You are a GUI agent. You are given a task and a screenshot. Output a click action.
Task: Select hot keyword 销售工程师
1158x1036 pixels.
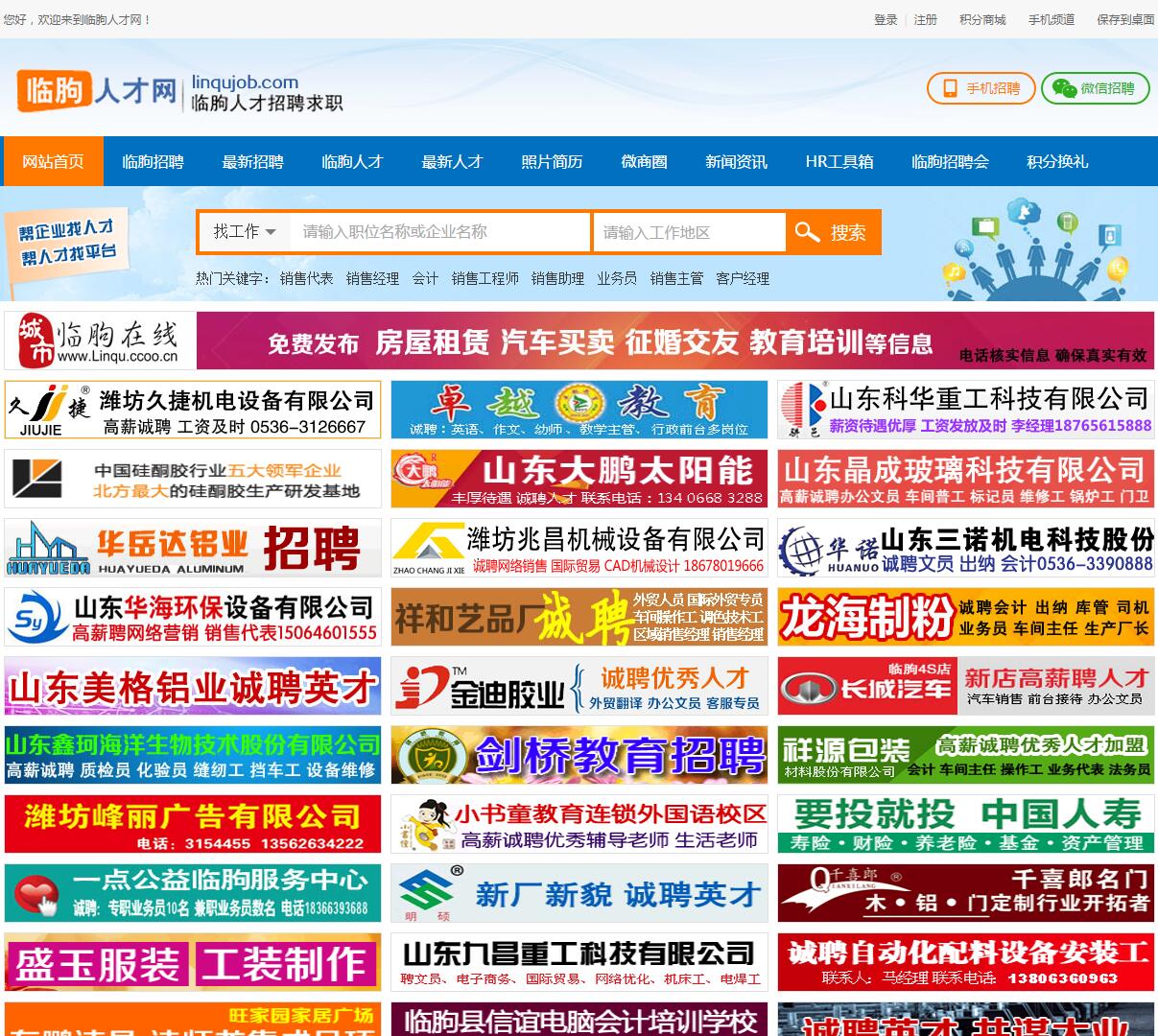(x=484, y=278)
